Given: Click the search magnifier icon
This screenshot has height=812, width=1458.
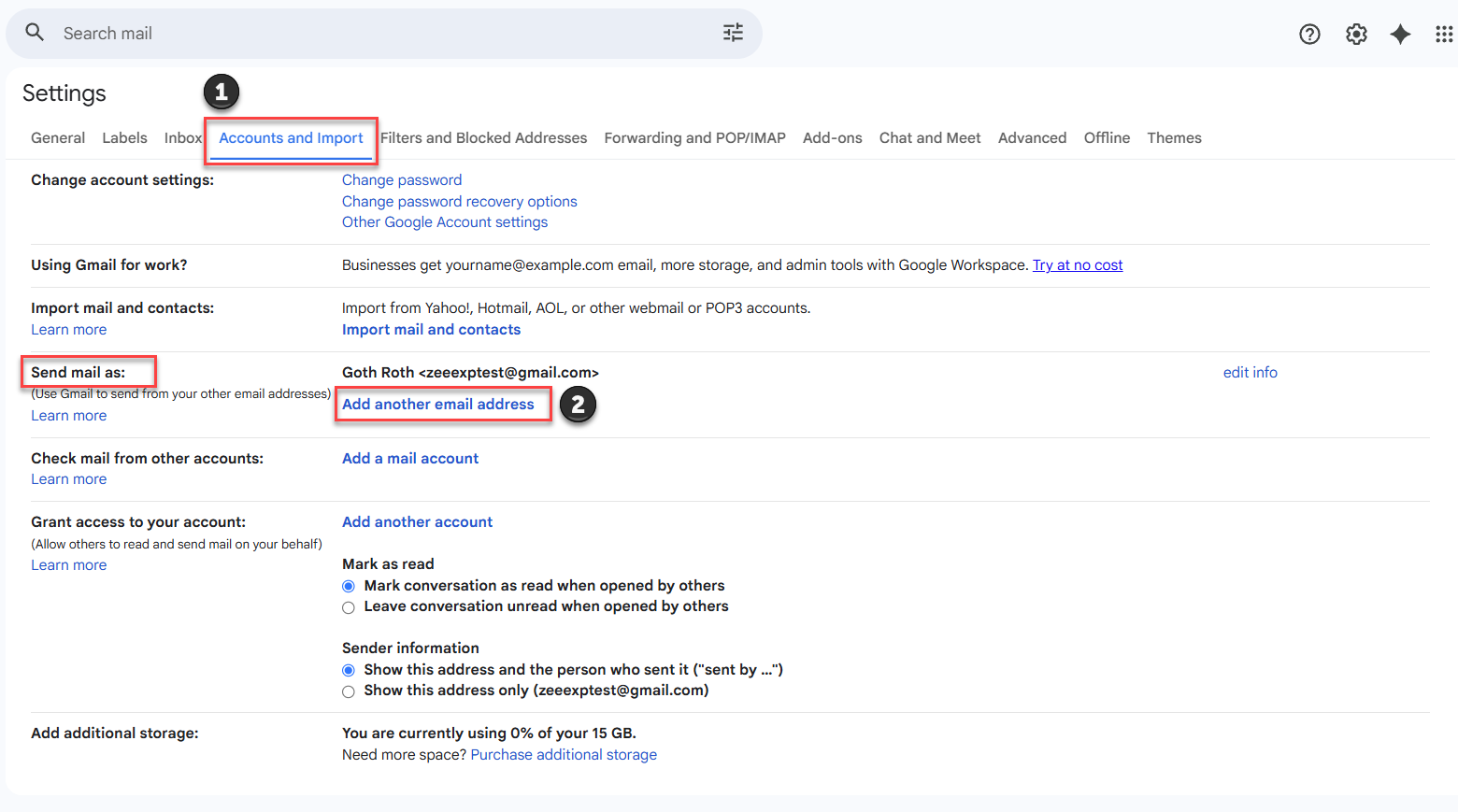Looking at the screenshot, I should pos(35,33).
